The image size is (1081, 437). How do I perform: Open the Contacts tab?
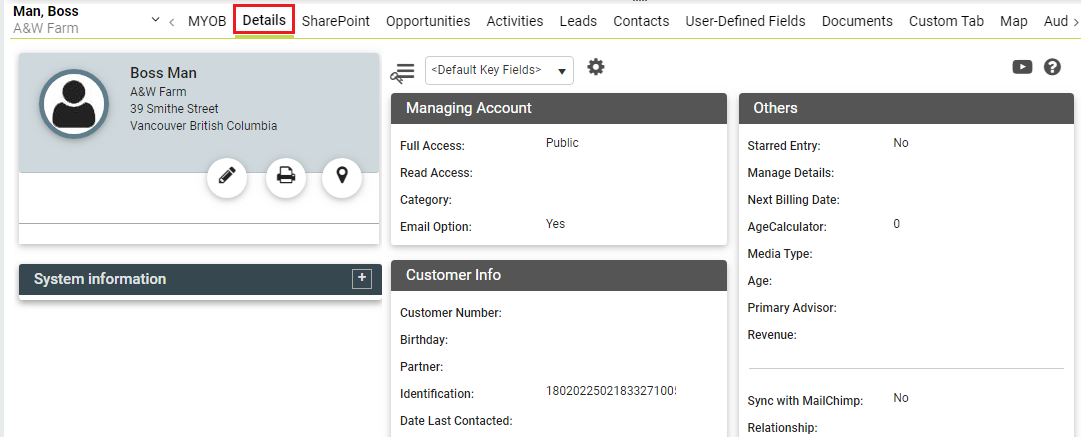click(x=641, y=21)
